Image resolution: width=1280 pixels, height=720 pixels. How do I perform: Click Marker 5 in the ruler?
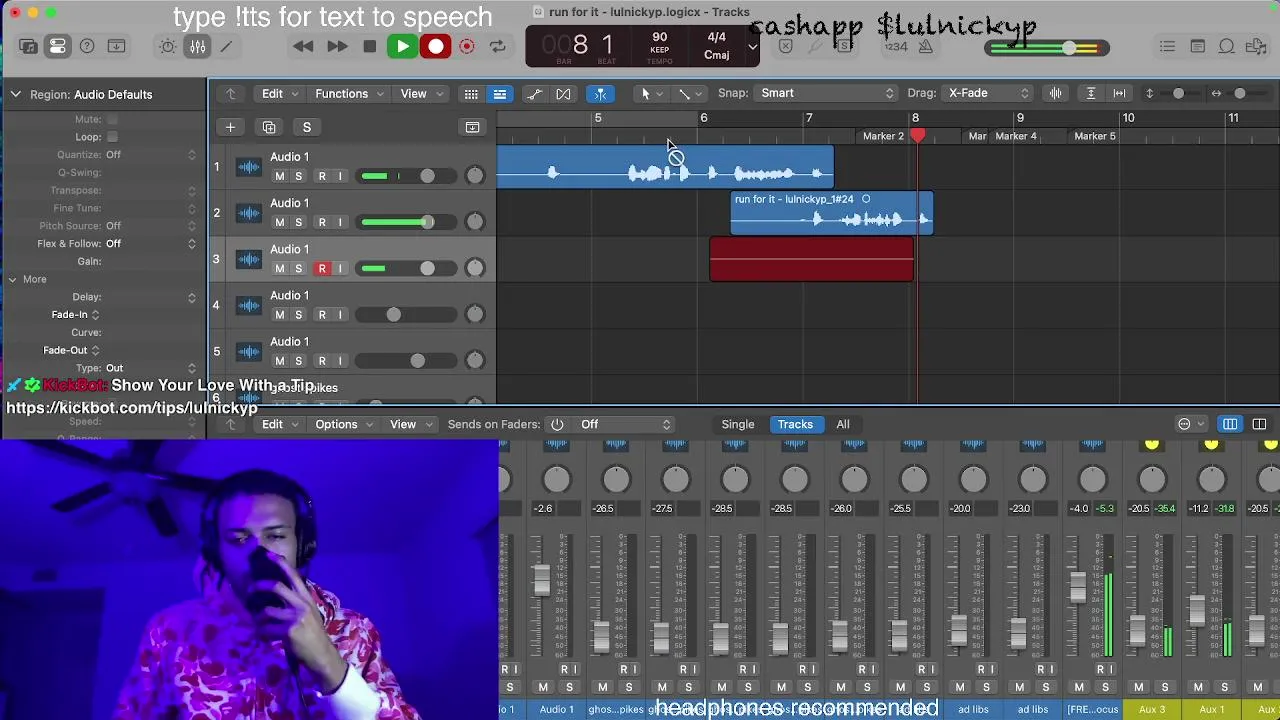1094,136
